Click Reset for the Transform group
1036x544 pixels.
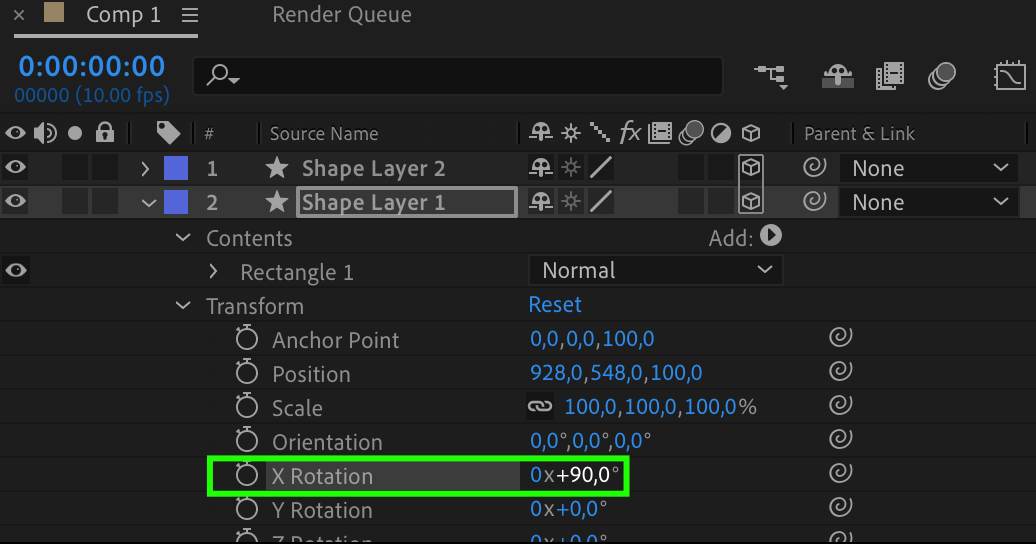point(555,304)
